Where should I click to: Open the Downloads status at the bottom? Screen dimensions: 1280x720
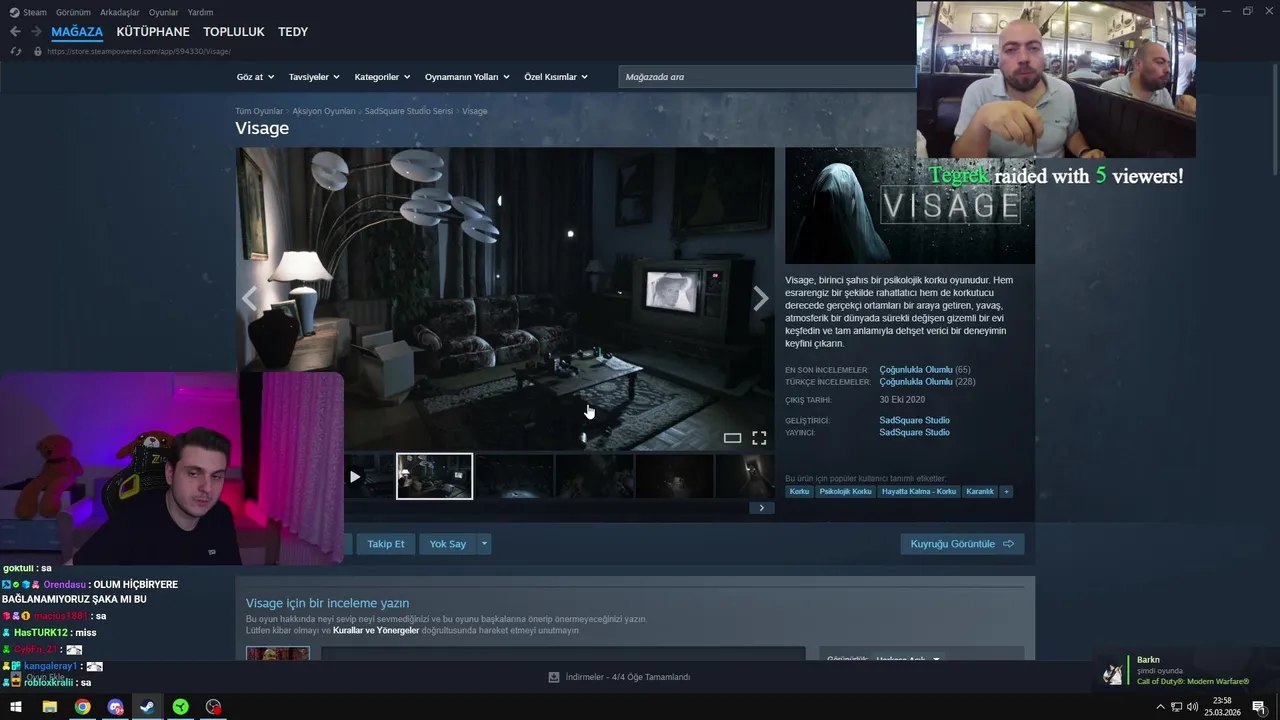pos(620,677)
